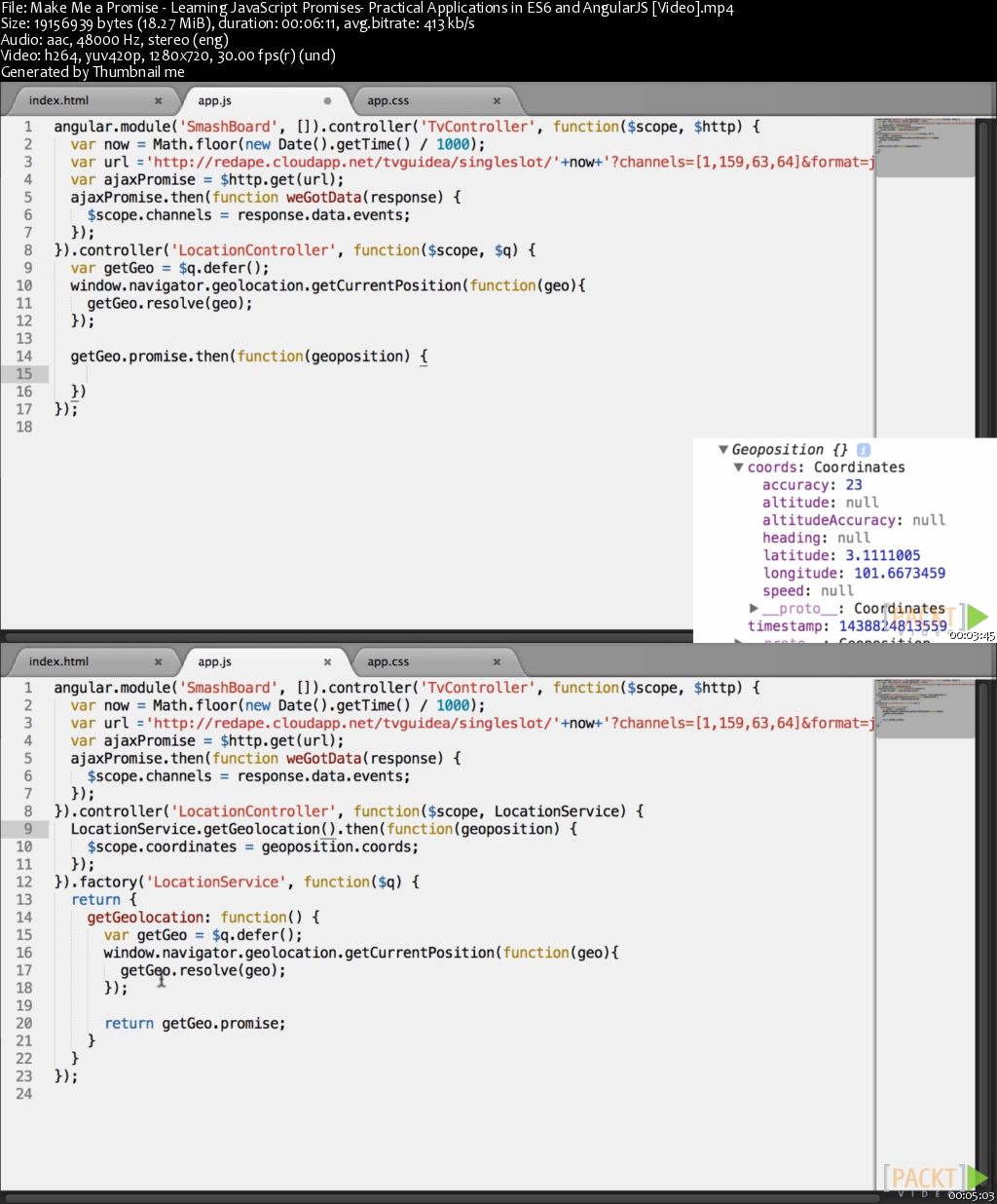This screenshot has height=1204, width=997.
Task: Collapse the Geoposition object in the console
Action: (x=722, y=450)
